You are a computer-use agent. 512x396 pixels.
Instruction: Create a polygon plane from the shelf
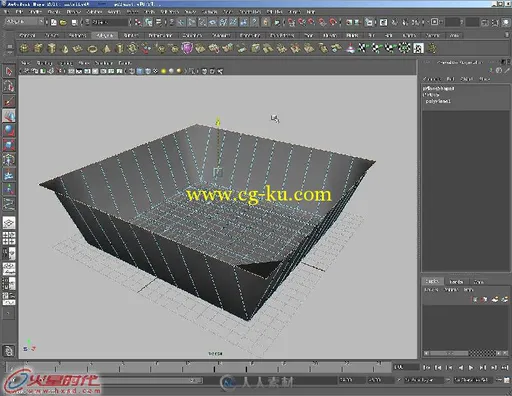[x=78, y=49]
